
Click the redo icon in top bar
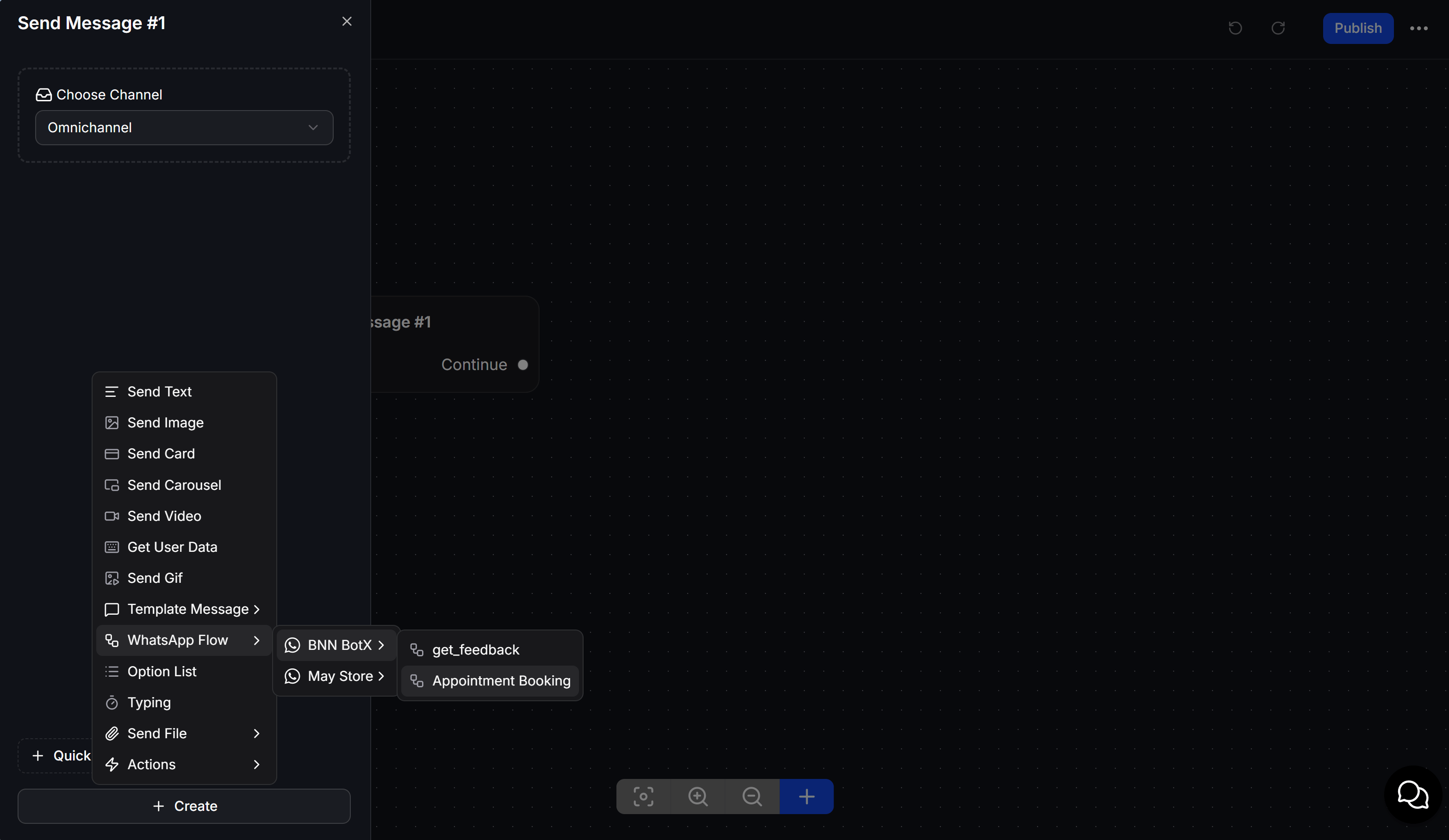(x=1278, y=28)
